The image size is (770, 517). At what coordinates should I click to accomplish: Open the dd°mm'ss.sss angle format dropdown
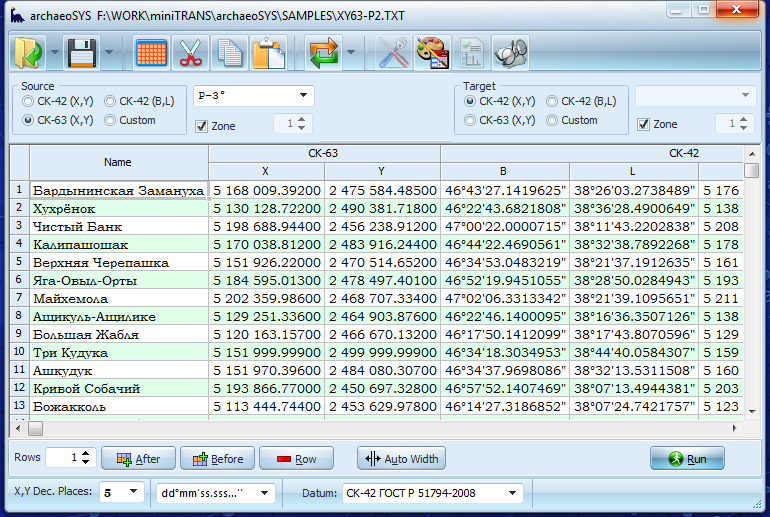click(215, 493)
